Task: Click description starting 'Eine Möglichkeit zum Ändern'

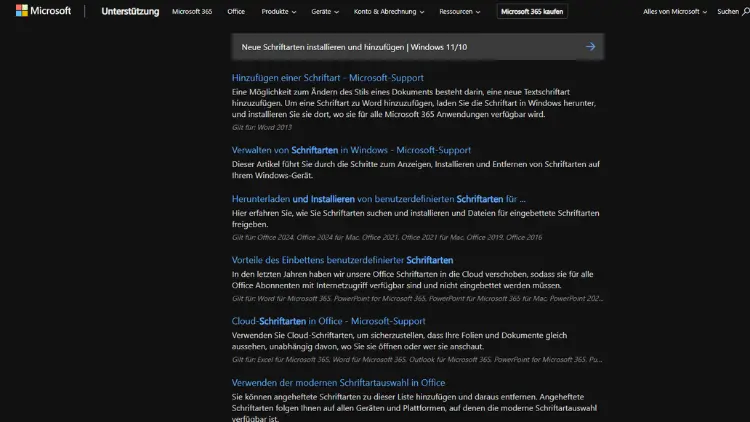Action: pyautogui.click(x=414, y=103)
